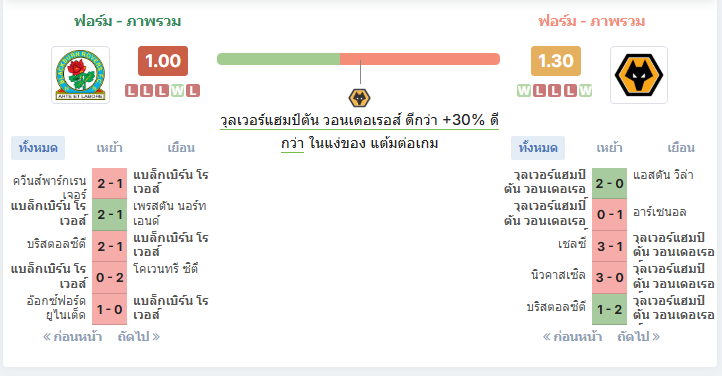The width and height of the screenshot is (722, 376).
Task: Click the last W badge in Wolves' form
Action: coord(585,91)
